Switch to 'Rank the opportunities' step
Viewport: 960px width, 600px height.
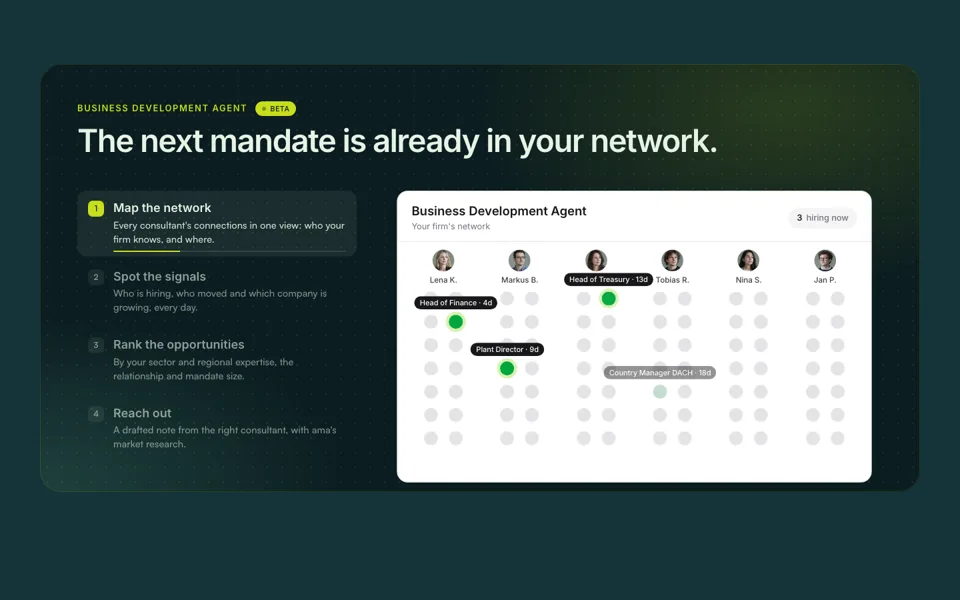point(217,360)
